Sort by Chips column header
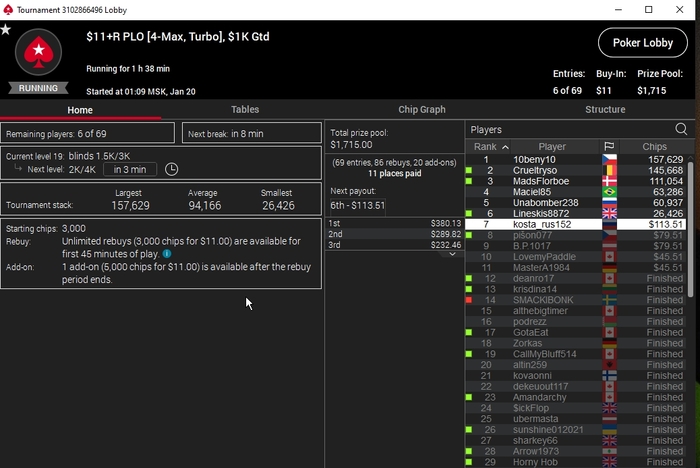This screenshot has height=468, width=700. pyautogui.click(x=654, y=146)
